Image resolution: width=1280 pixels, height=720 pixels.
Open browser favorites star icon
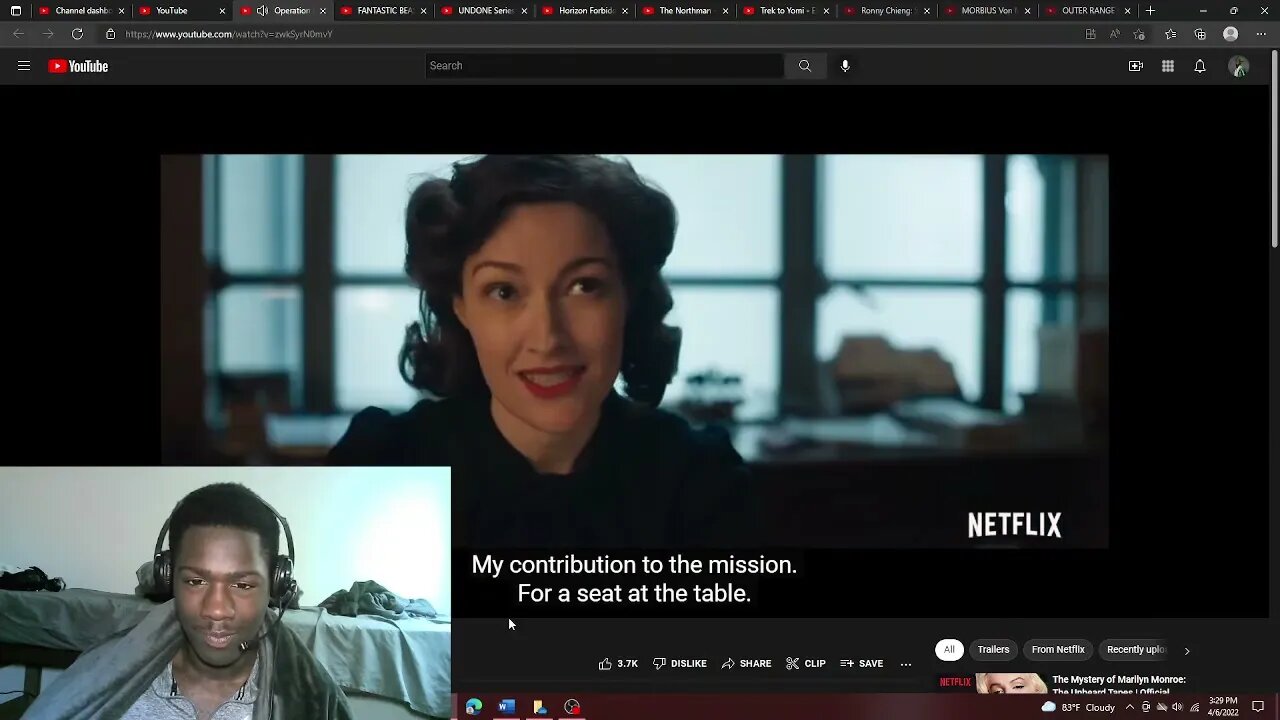[x=1171, y=34]
